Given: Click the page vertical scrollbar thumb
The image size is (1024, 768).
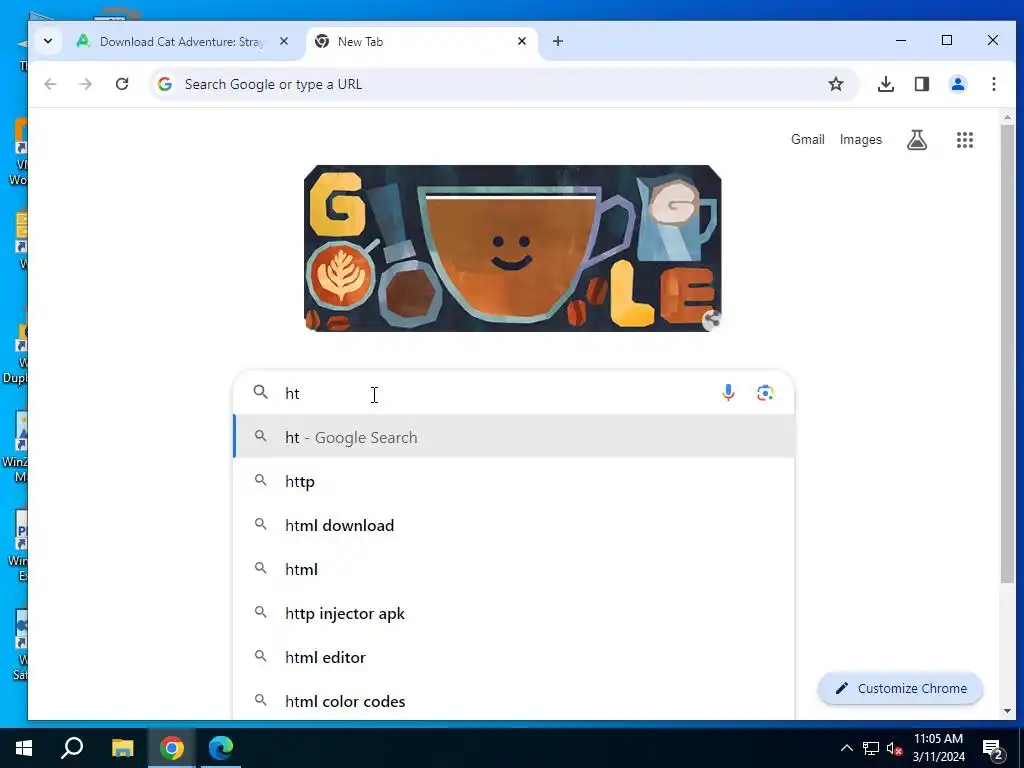Looking at the screenshot, I should (x=1007, y=353).
